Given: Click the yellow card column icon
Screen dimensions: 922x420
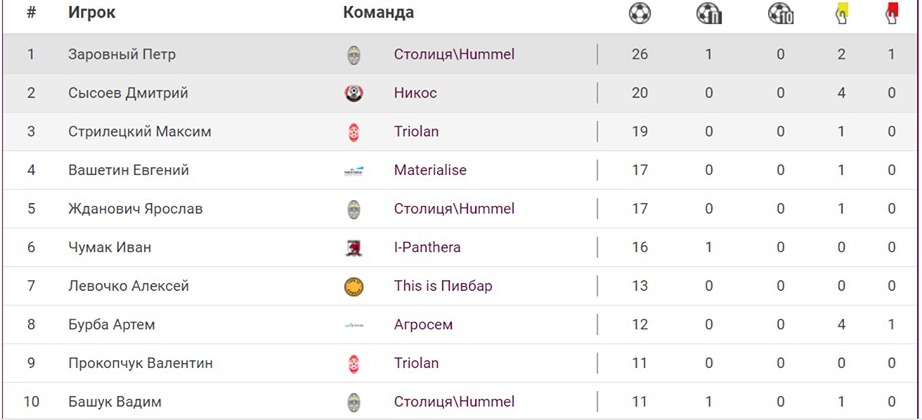Looking at the screenshot, I should click(841, 13).
